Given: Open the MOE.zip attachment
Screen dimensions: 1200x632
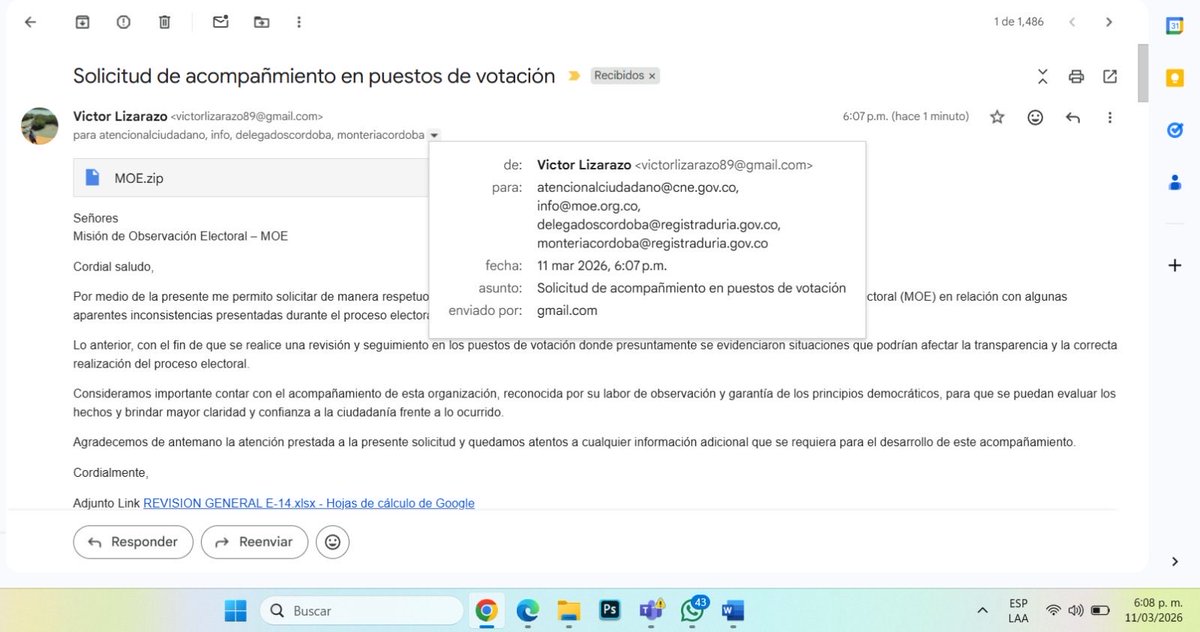Looking at the screenshot, I should pyautogui.click(x=250, y=178).
